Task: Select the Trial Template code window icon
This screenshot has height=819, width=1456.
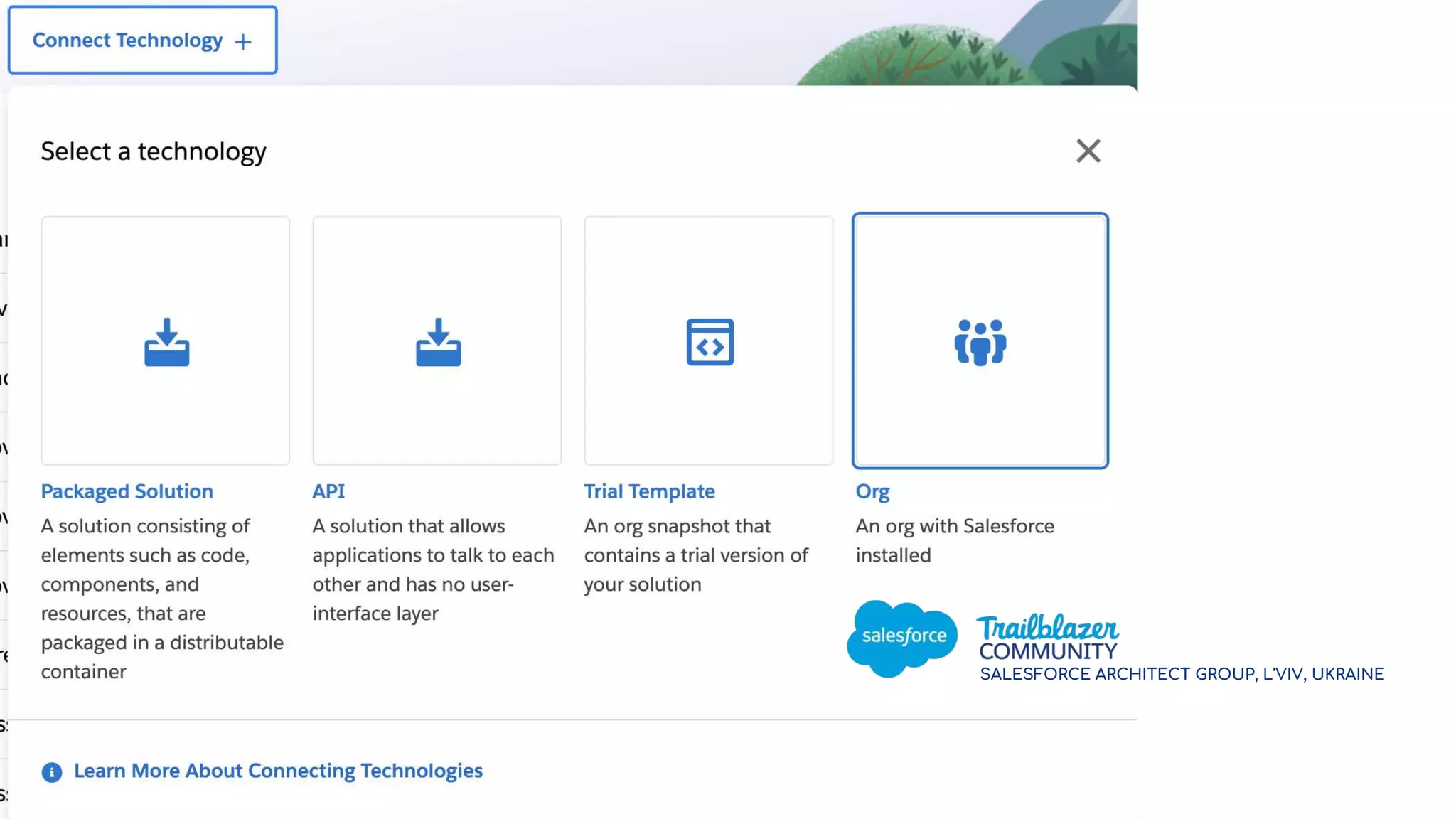Action: click(x=710, y=342)
